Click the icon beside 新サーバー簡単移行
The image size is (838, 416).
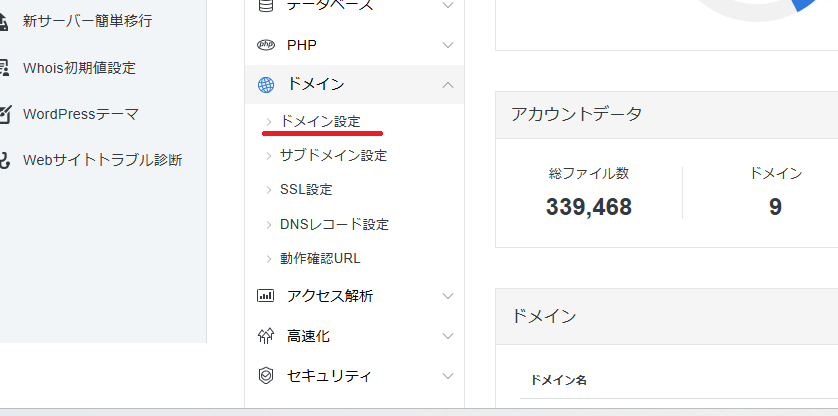click(x=5, y=21)
